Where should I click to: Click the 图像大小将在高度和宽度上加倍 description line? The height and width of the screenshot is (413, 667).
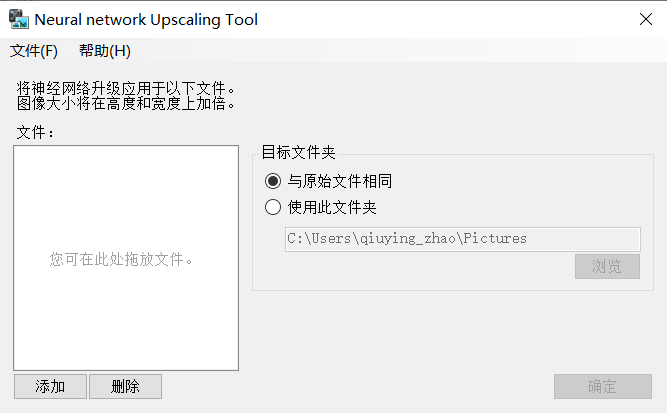pos(125,103)
